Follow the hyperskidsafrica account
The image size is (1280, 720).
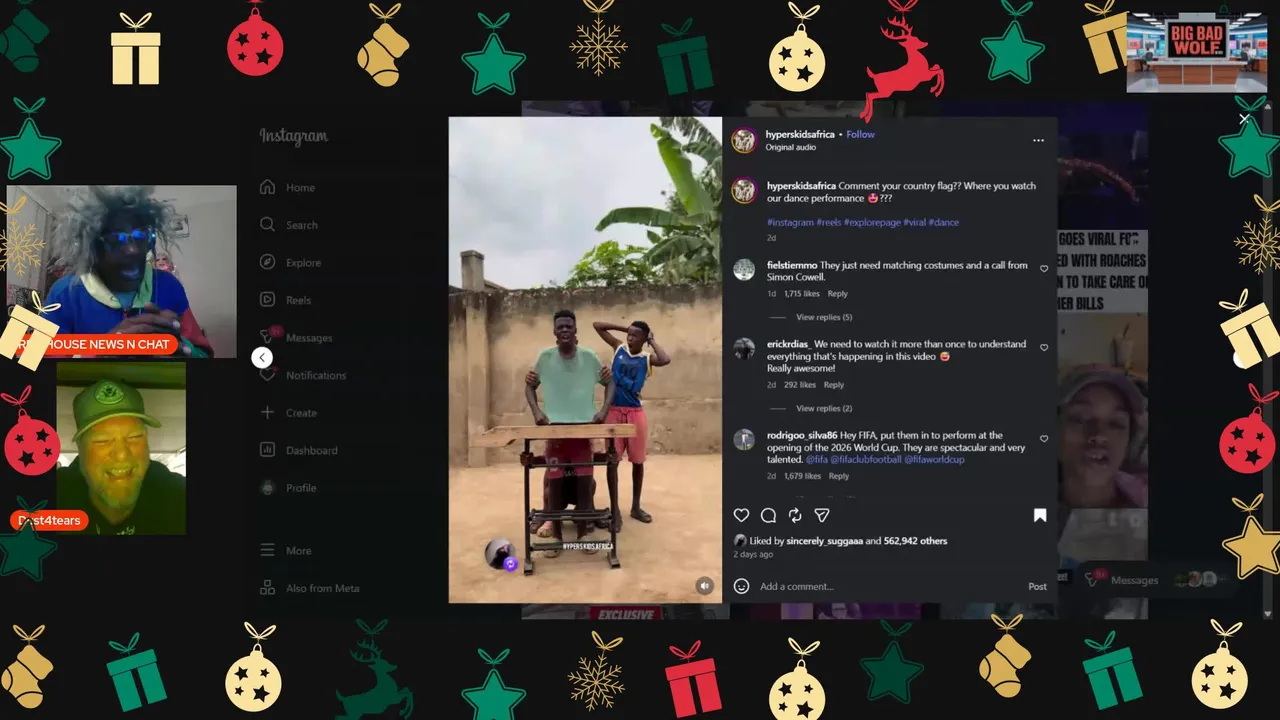pos(860,134)
